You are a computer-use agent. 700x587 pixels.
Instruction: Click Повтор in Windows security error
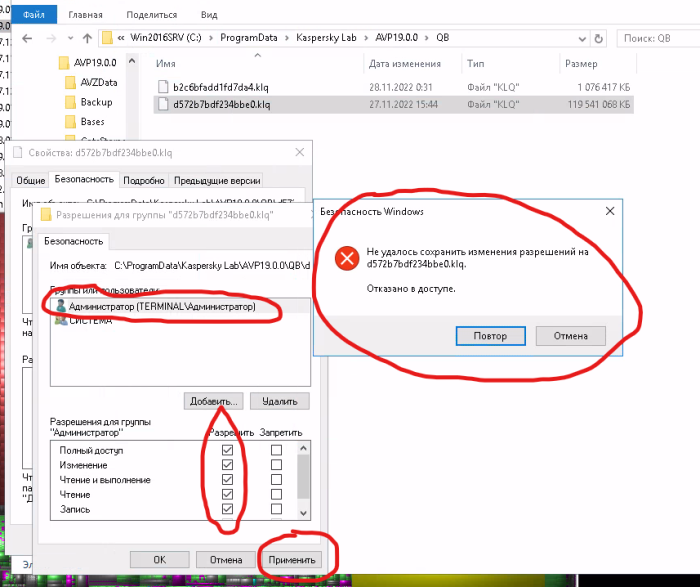point(491,336)
